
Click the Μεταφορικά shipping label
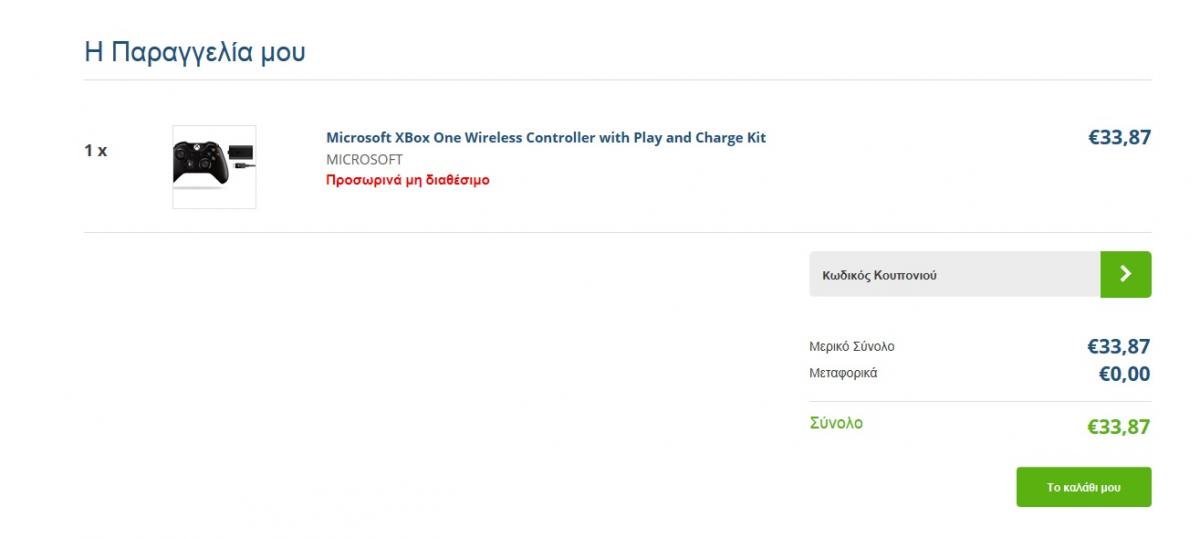tap(843, 373)
